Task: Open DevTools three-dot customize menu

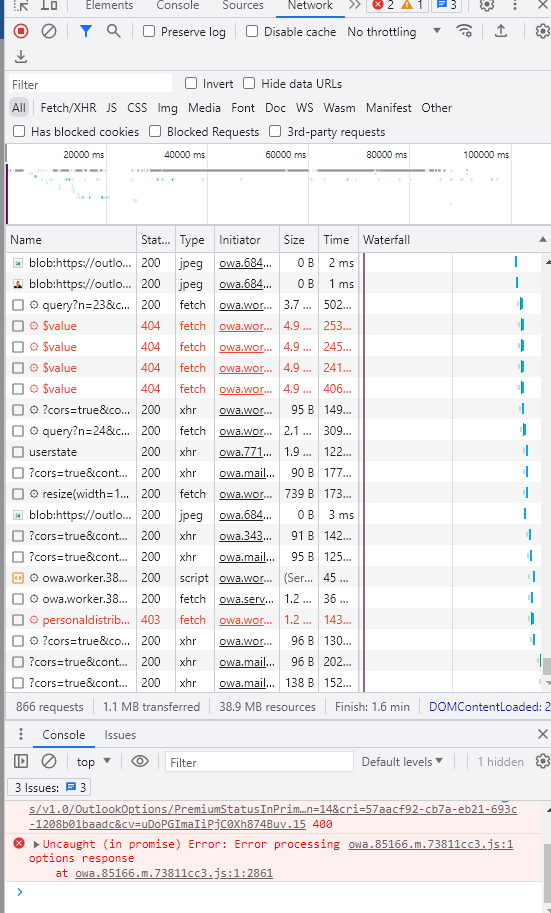Action: click(x=515, y=5)
